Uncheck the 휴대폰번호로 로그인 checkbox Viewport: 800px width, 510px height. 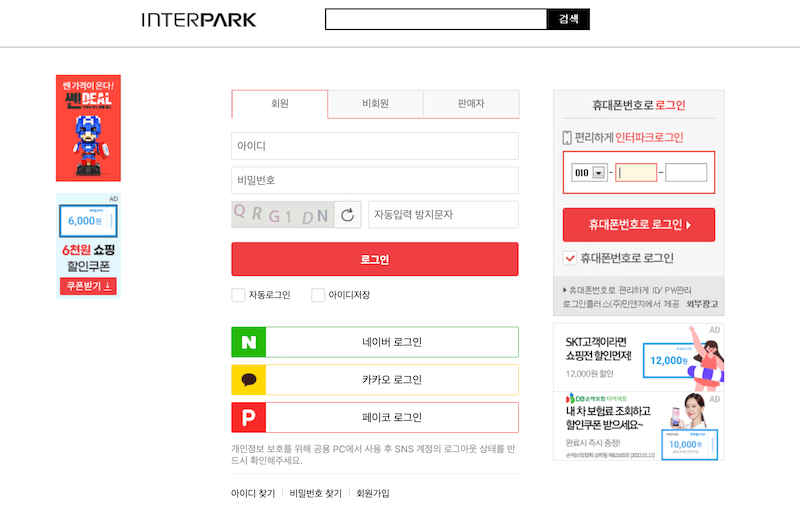pos(570,258)
